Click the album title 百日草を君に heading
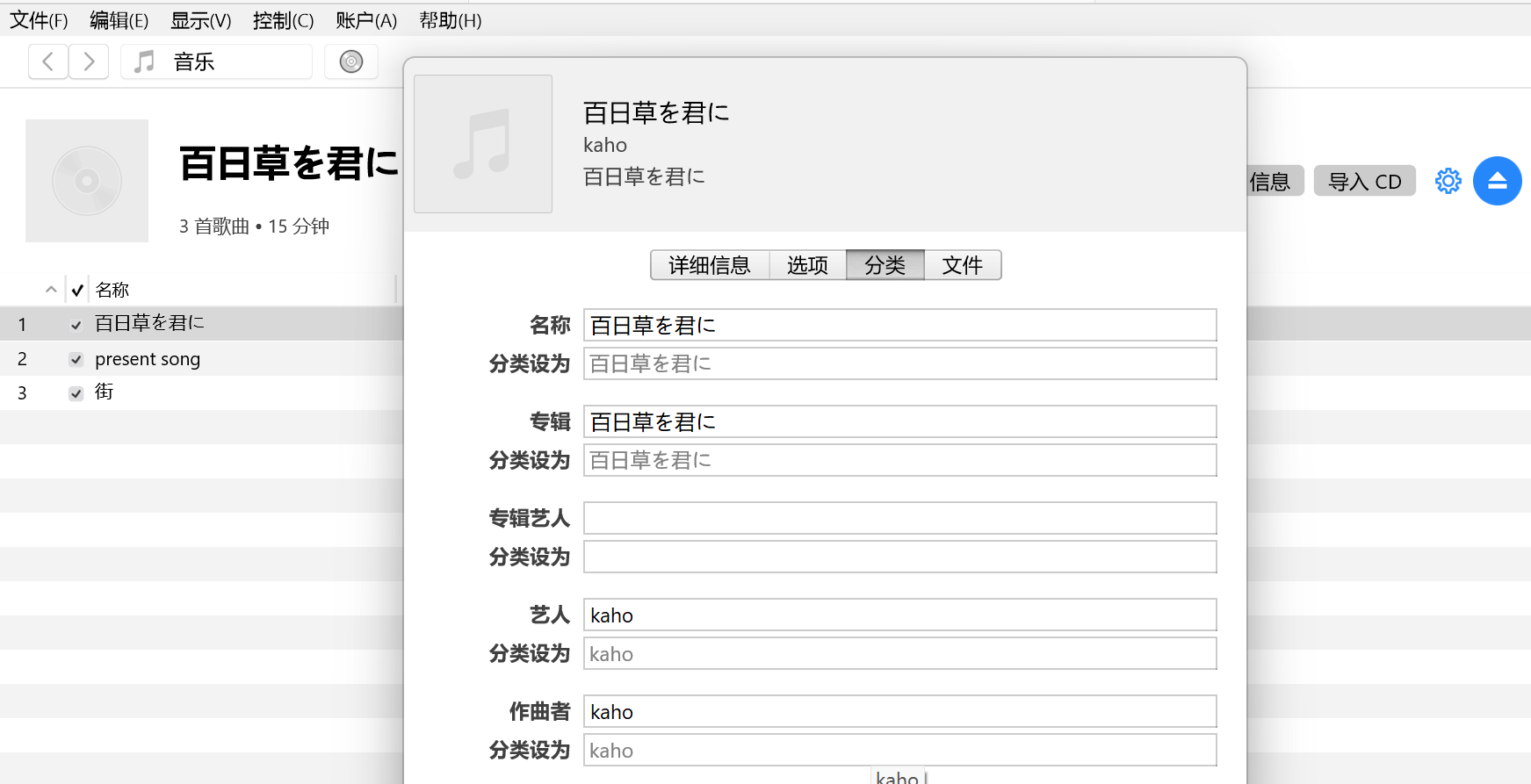1531x784 pixels. pyautogui.click(x=289, y=163)
